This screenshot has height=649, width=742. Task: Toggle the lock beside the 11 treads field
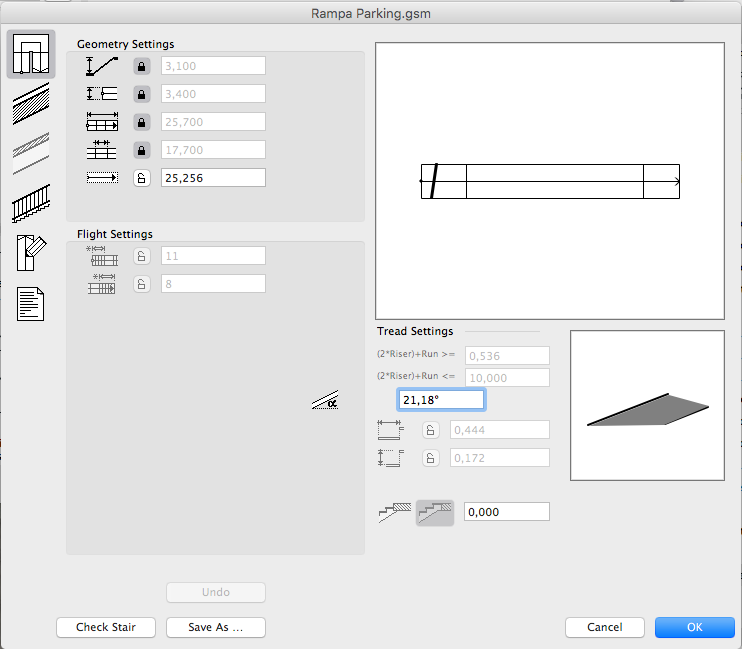(x=141, y=256)
